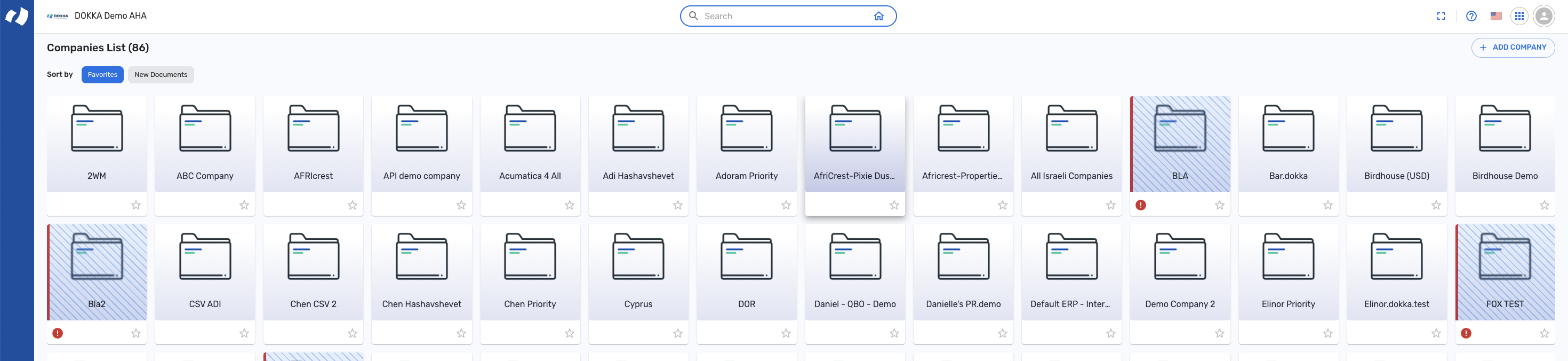Star the AFRIcrest company
Screen dimensions: 1568x361
tap(353, 205)
